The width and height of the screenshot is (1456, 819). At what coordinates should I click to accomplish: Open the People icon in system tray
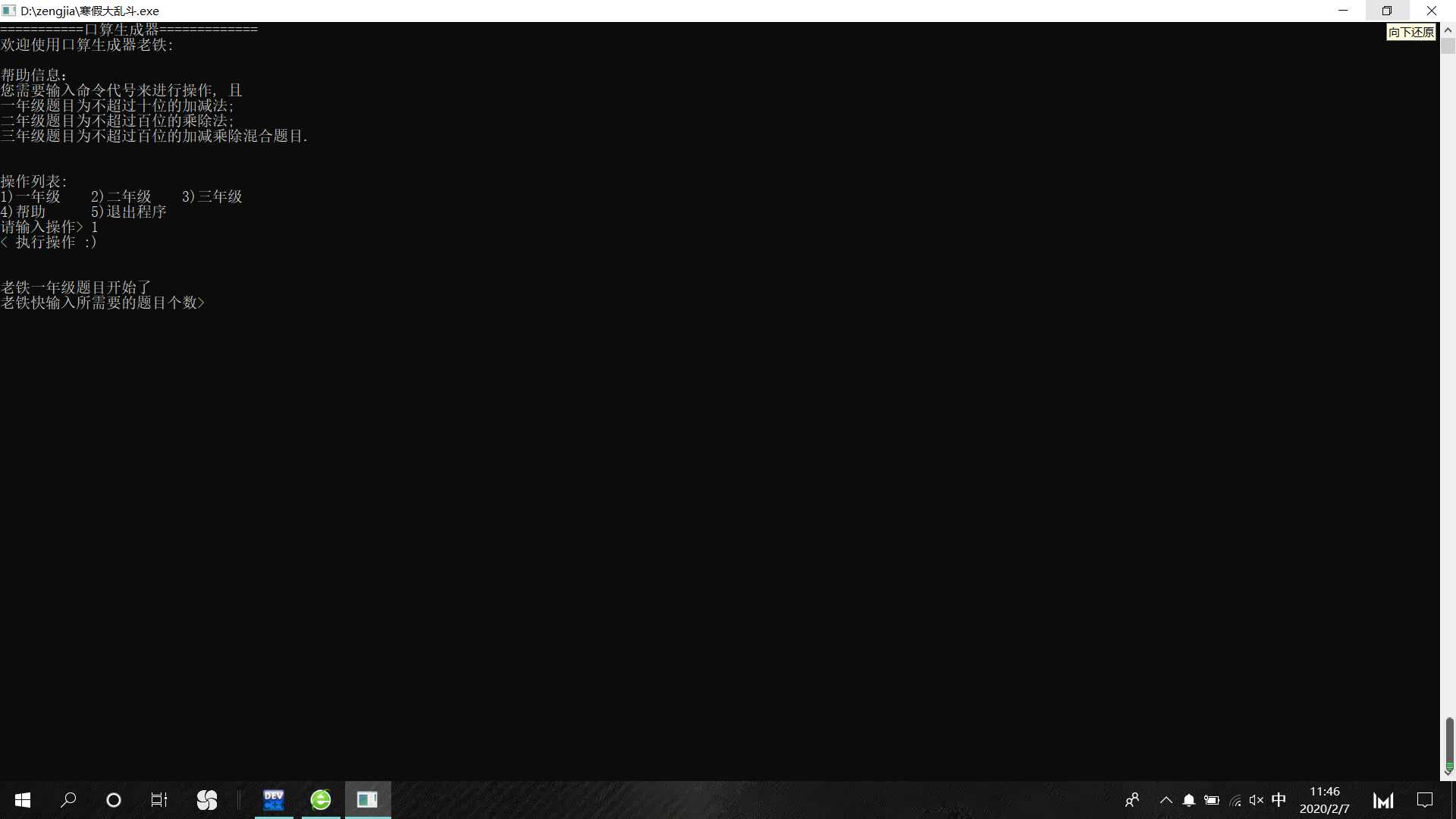tap(1132, 800)
